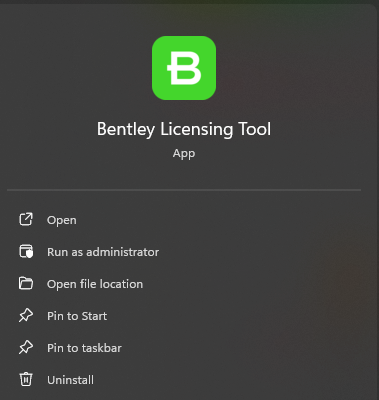Click the Bentley Licensing Tool title text
Screen dimensions: 379x400
[184, 129]
